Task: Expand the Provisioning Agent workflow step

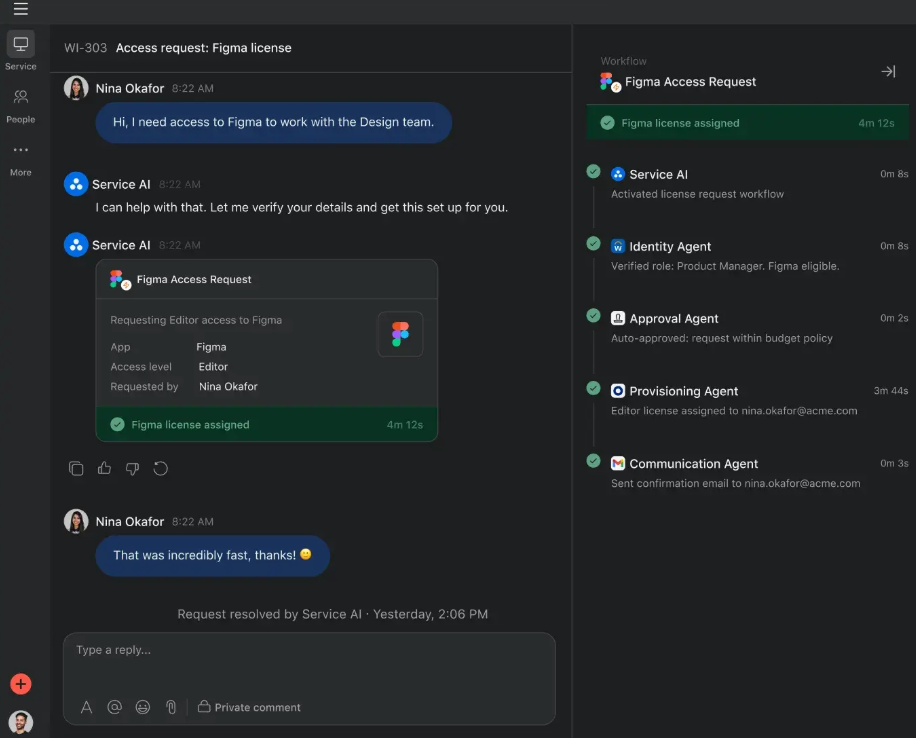Action: [747, 400]
